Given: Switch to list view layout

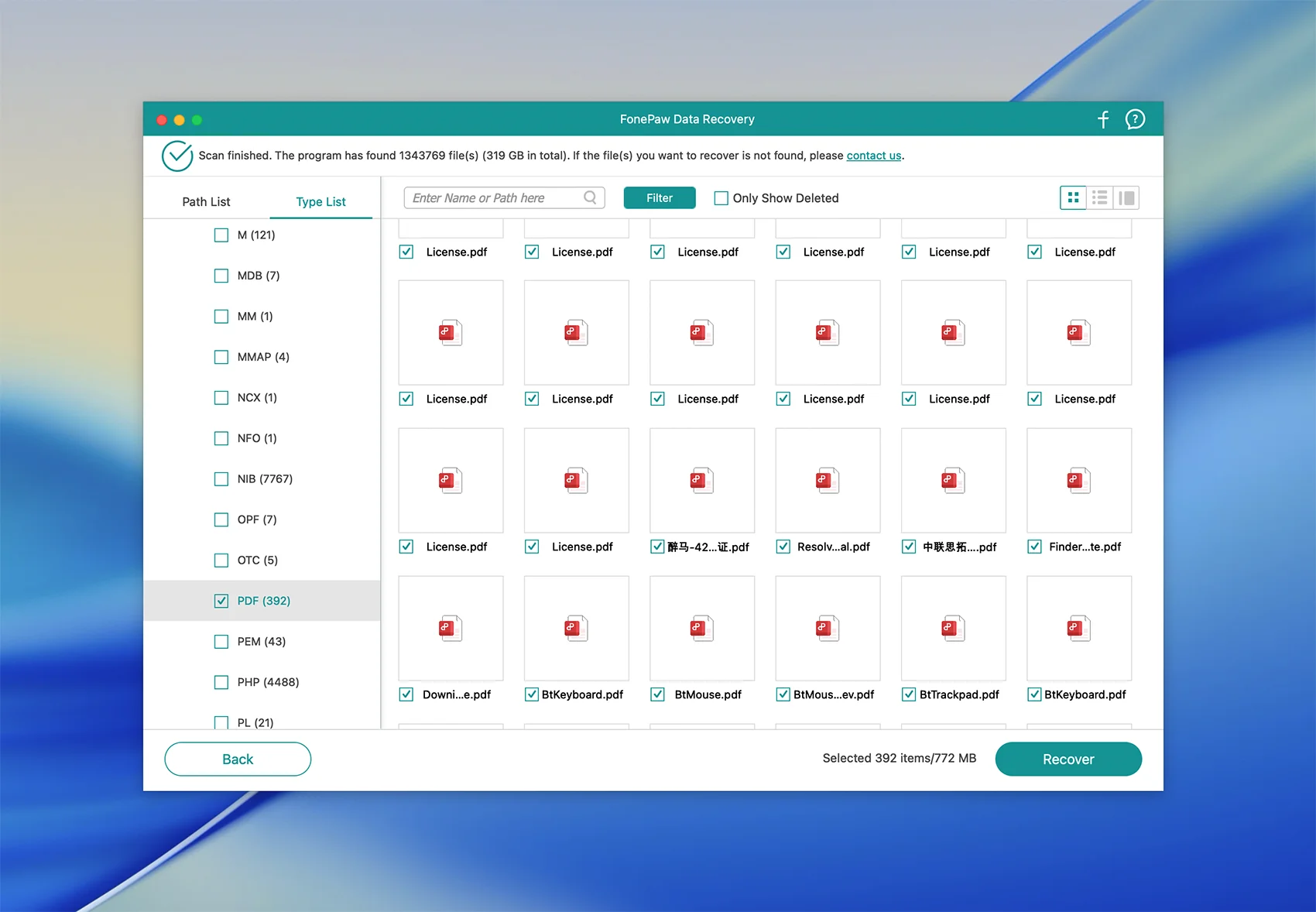Looking at the screenshot, I should 1099,198.
